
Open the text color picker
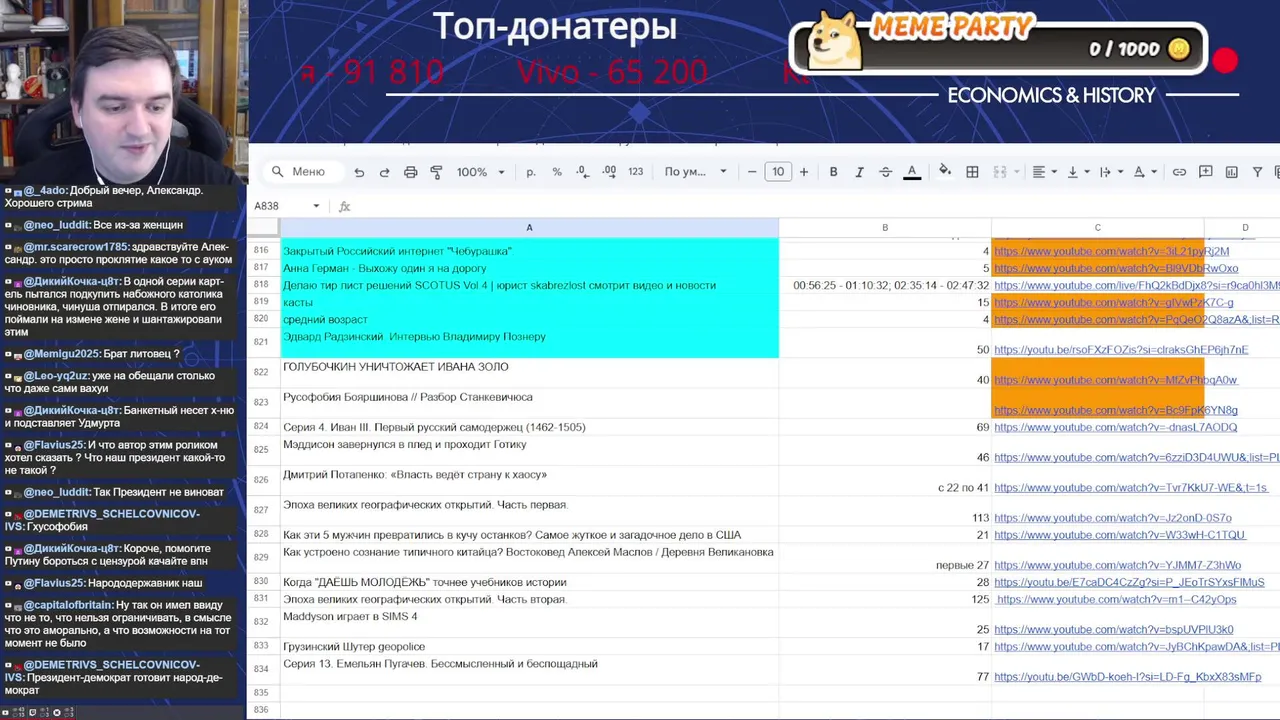pyautogui.click(x=912, y=172)
